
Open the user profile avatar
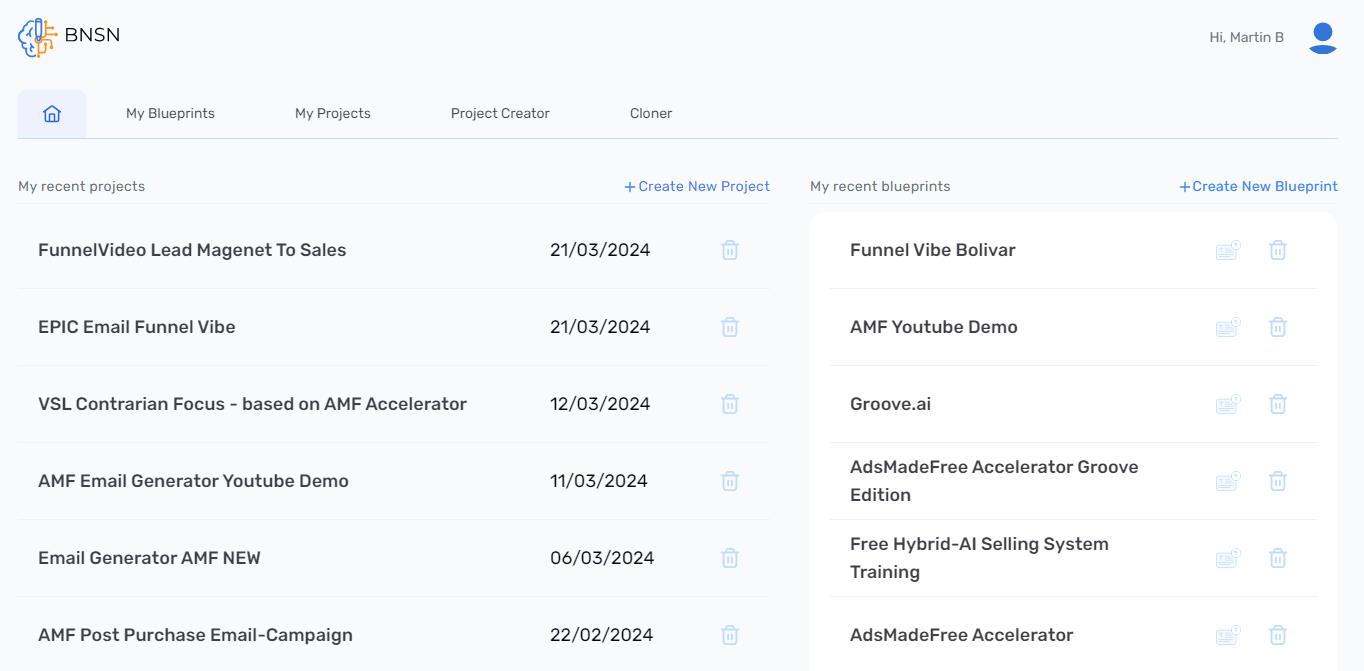click(1323, 38)
